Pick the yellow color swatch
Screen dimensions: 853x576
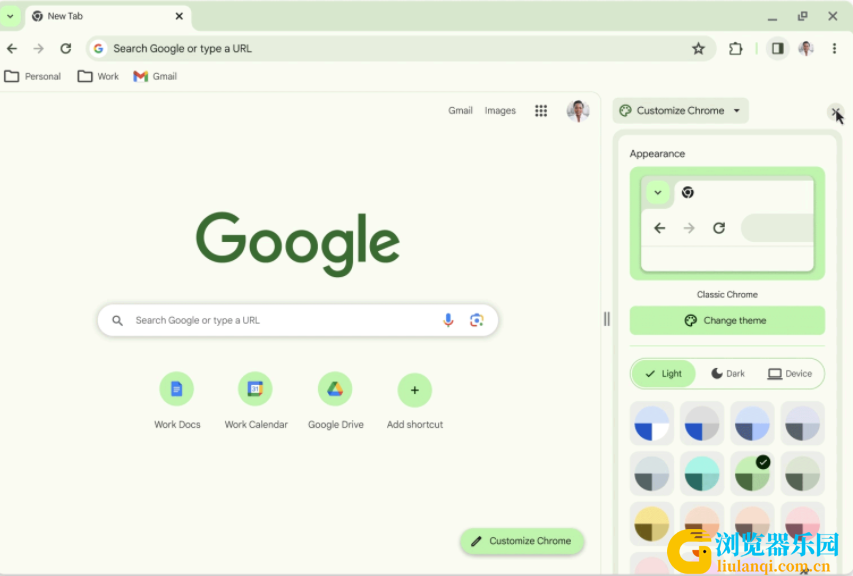coord(652,524)
